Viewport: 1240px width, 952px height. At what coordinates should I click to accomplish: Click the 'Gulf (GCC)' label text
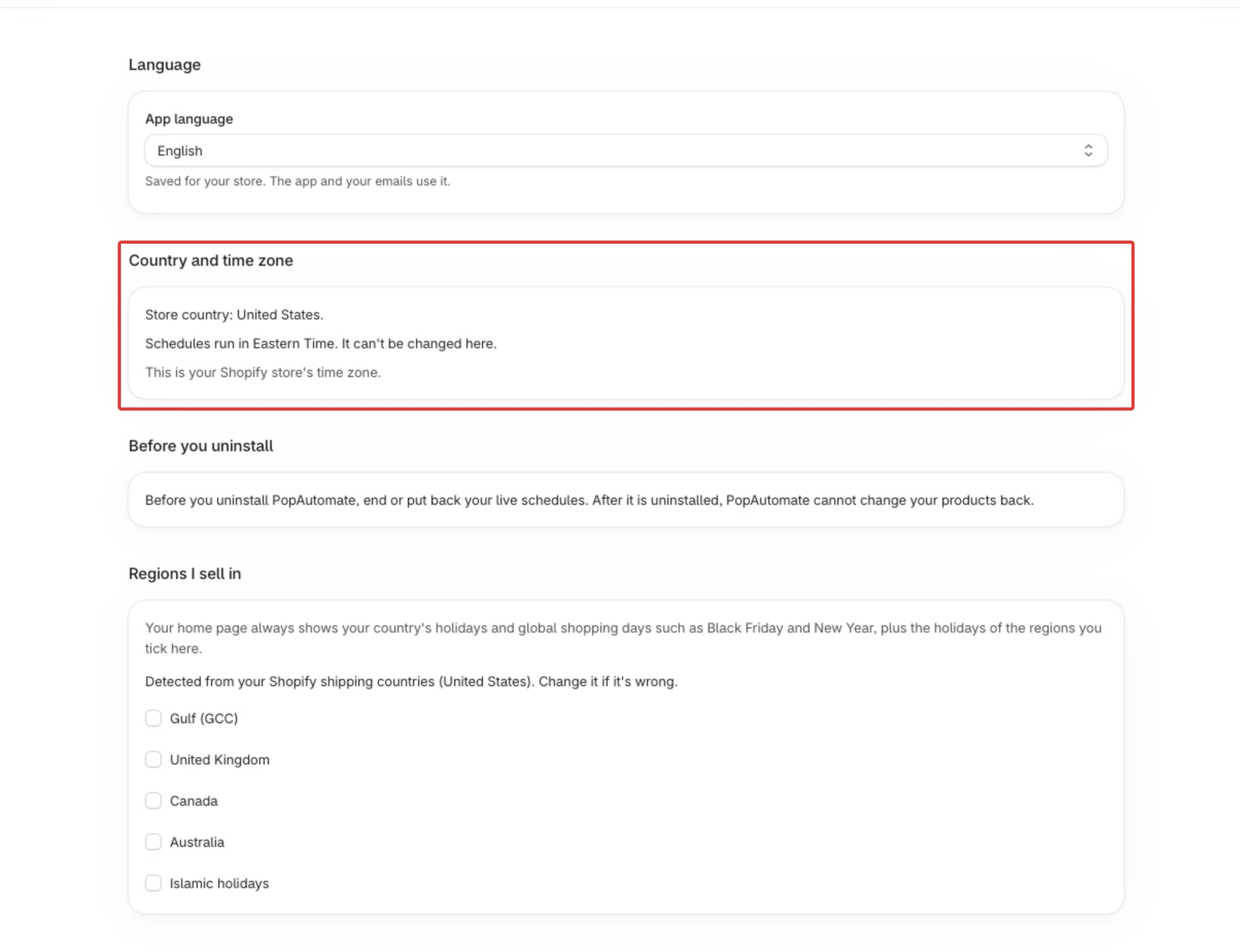204,719
